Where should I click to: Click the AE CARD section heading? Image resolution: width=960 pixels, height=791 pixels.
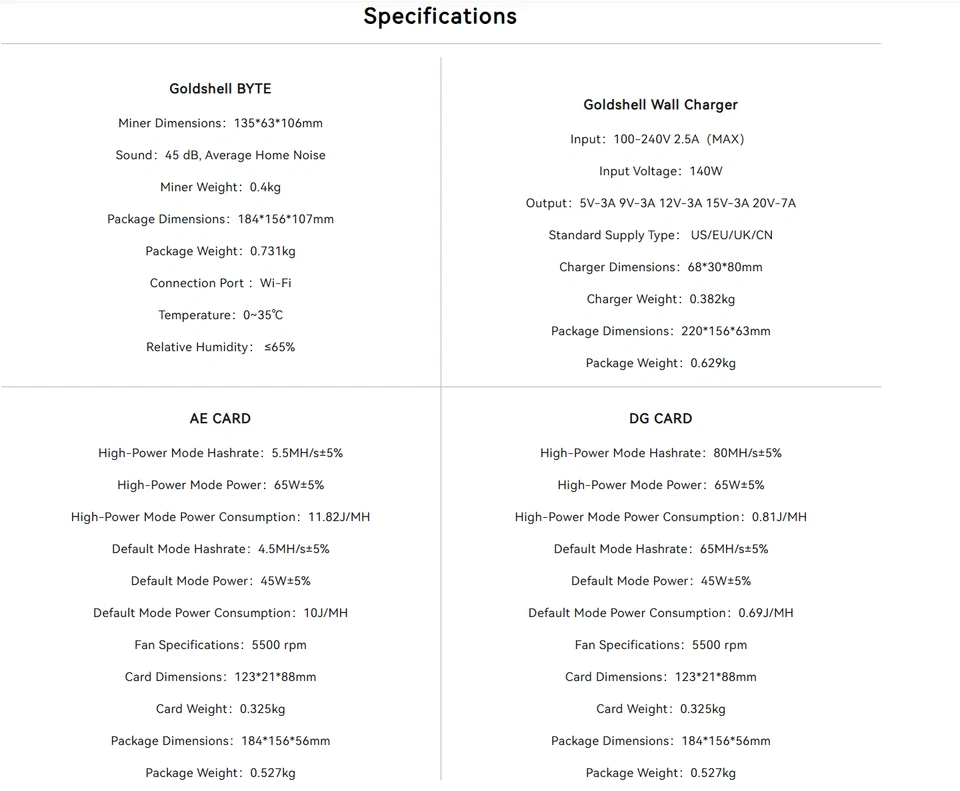[220, 419]
